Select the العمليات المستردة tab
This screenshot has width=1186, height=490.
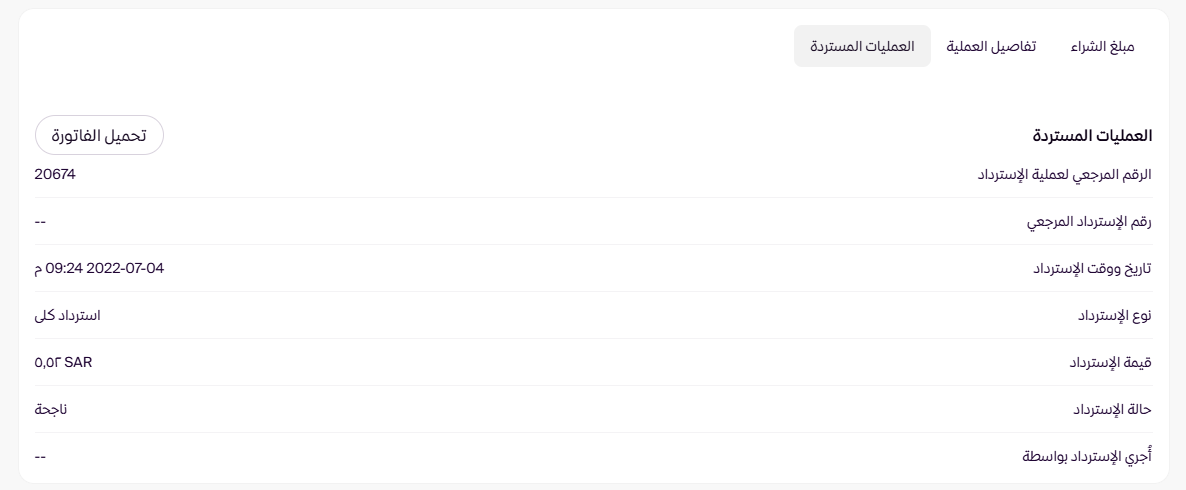[x=862, y=47]
